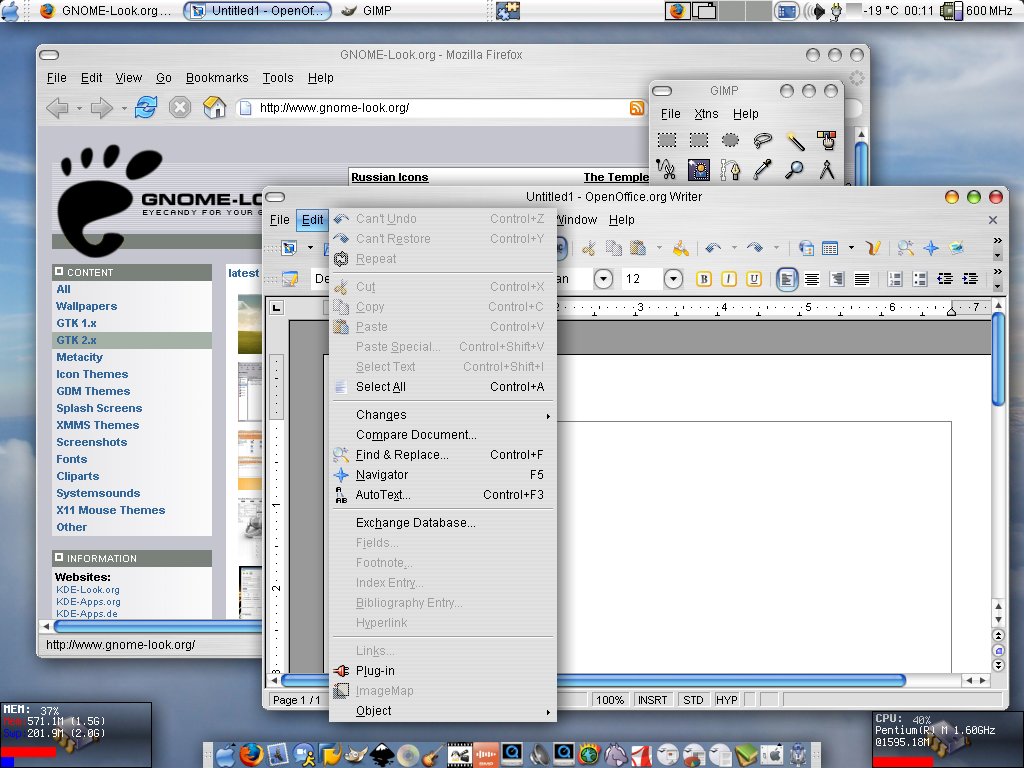
Task: Open Inkscape from the bottom dock
Action: coord(383,756)
